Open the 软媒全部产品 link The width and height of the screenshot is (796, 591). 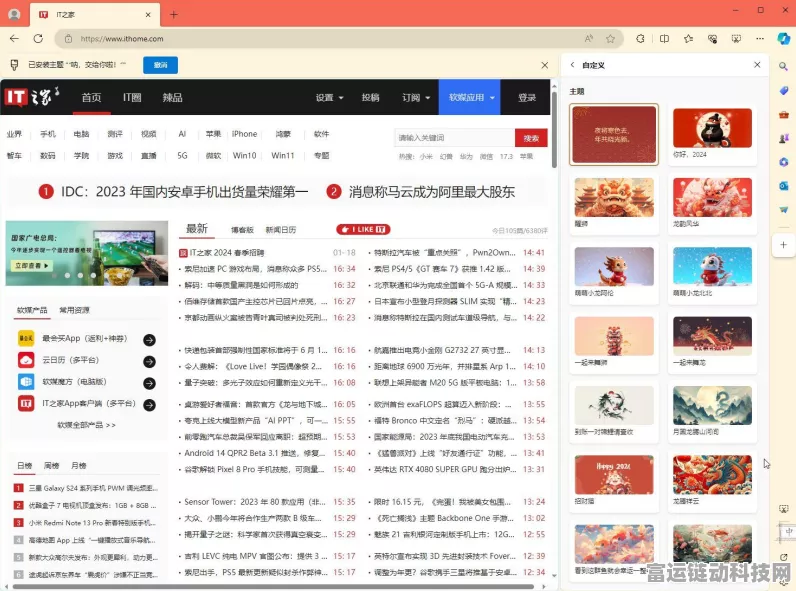pos(86,424)
